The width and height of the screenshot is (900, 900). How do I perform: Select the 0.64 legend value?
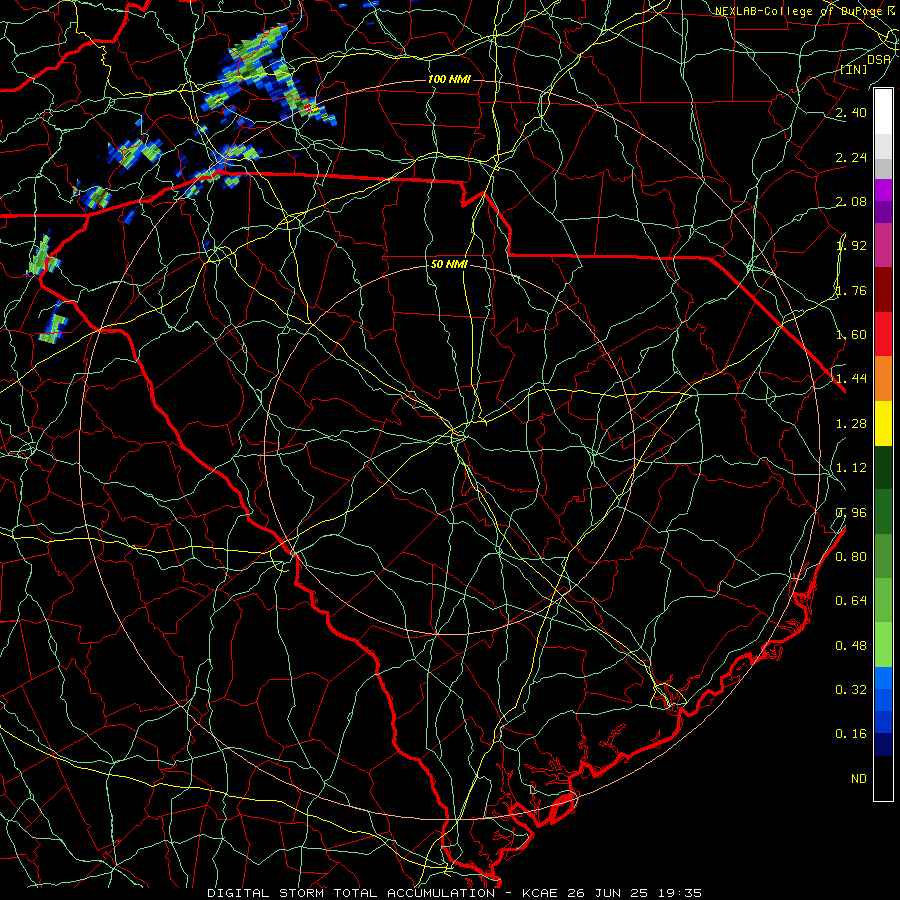click(851, 601)
